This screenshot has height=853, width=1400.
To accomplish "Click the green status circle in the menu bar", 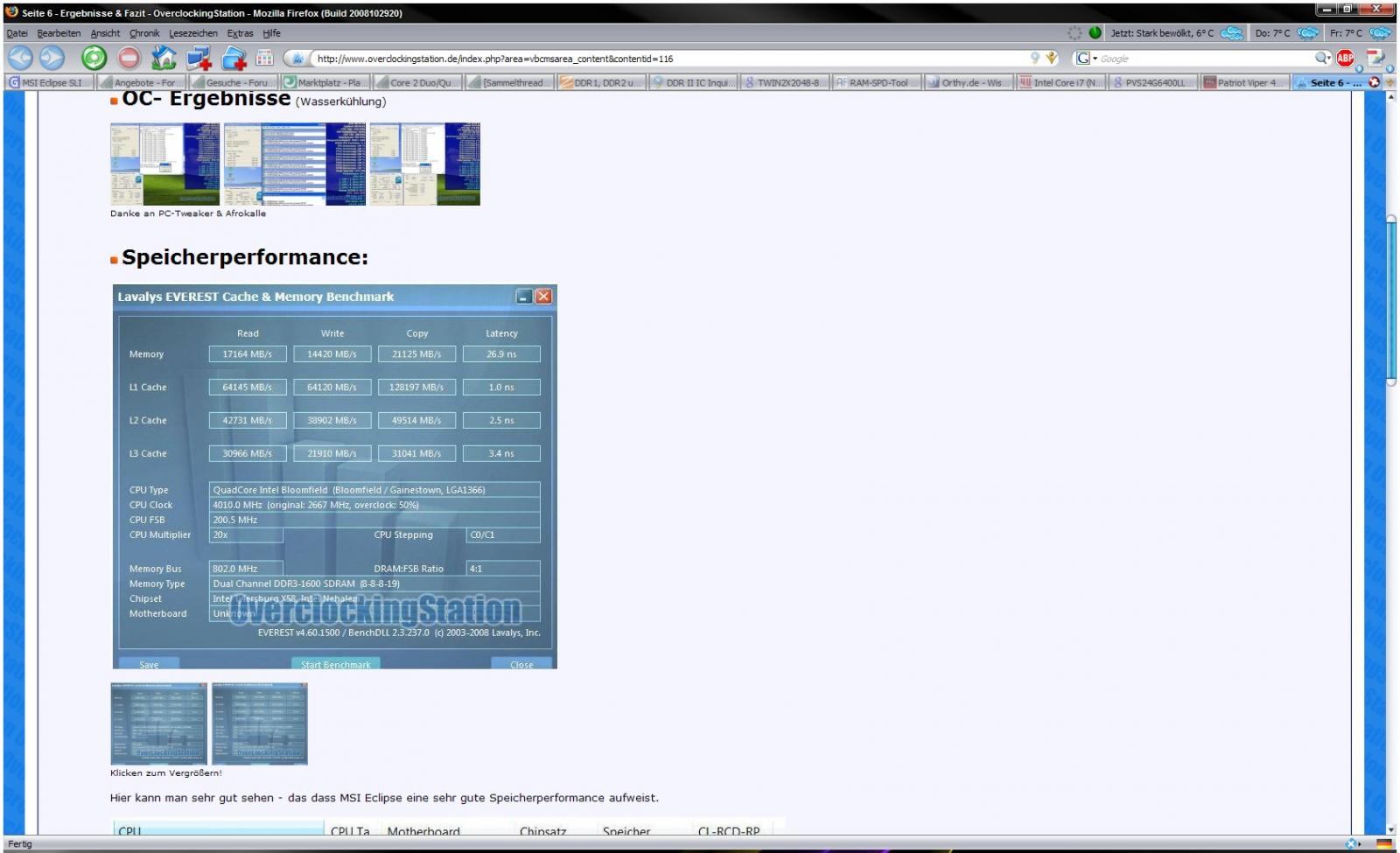I will coord(1095,33).
